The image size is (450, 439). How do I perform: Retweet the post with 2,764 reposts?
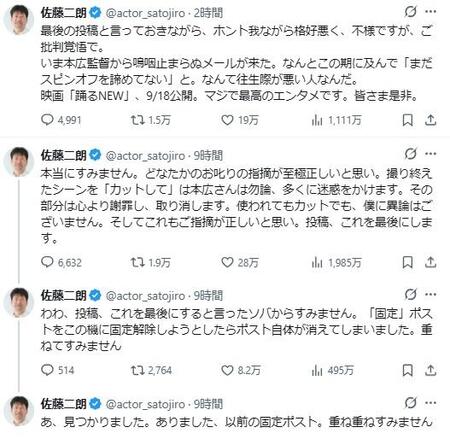click(137, 370)
